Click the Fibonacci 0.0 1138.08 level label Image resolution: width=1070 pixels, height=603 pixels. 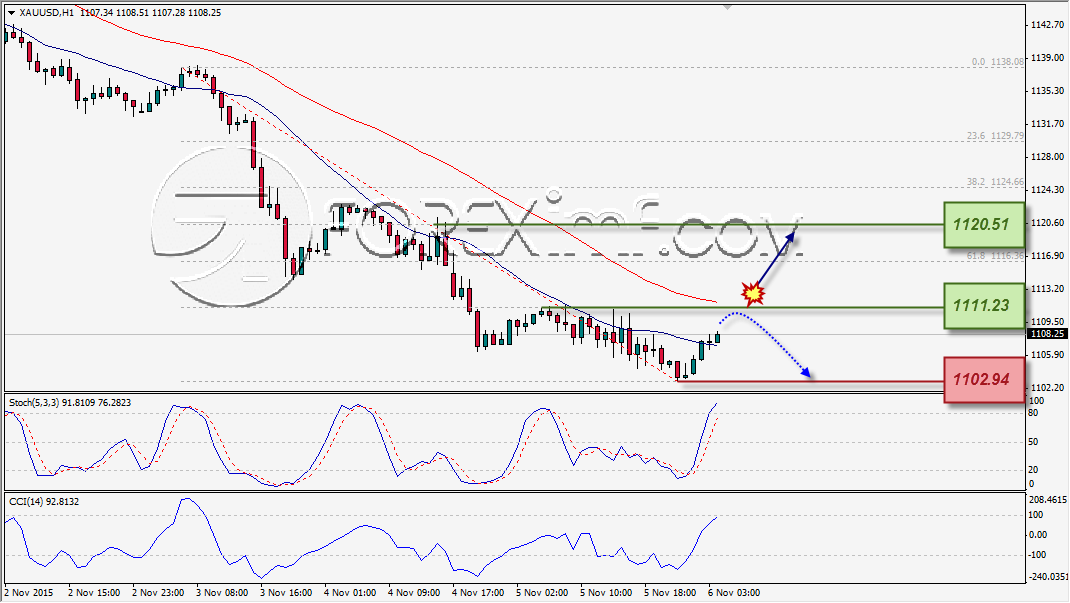(998, 61)
